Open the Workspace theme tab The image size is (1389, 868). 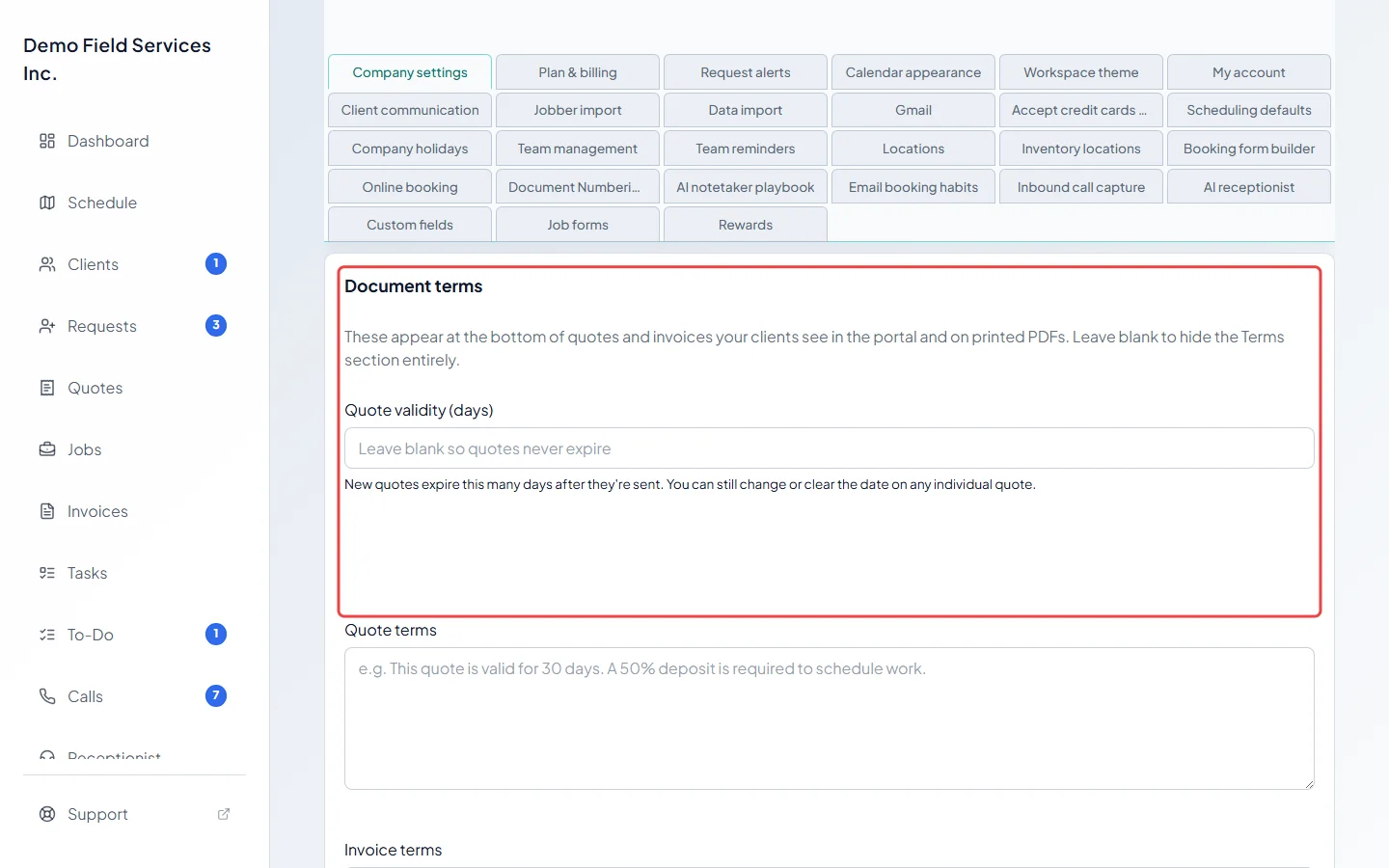pyautogui.click(x=1081, y=72)
